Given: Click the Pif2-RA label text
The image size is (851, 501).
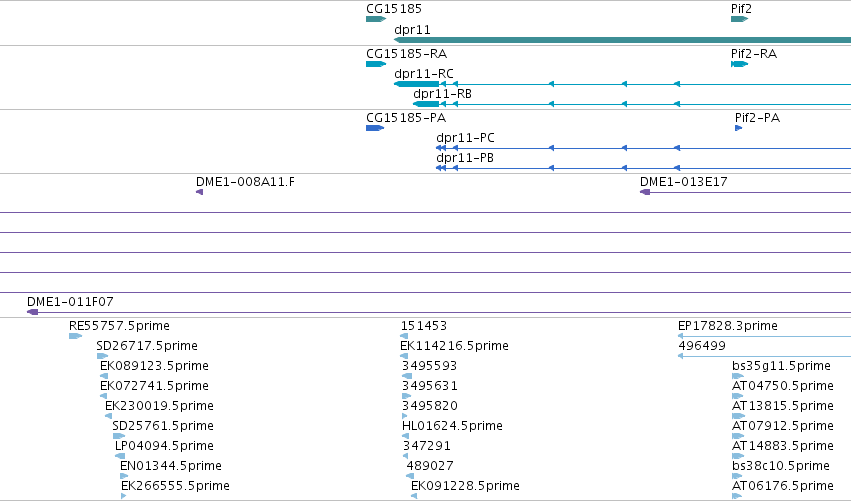Looking at the screenshot, I should 754,54.
